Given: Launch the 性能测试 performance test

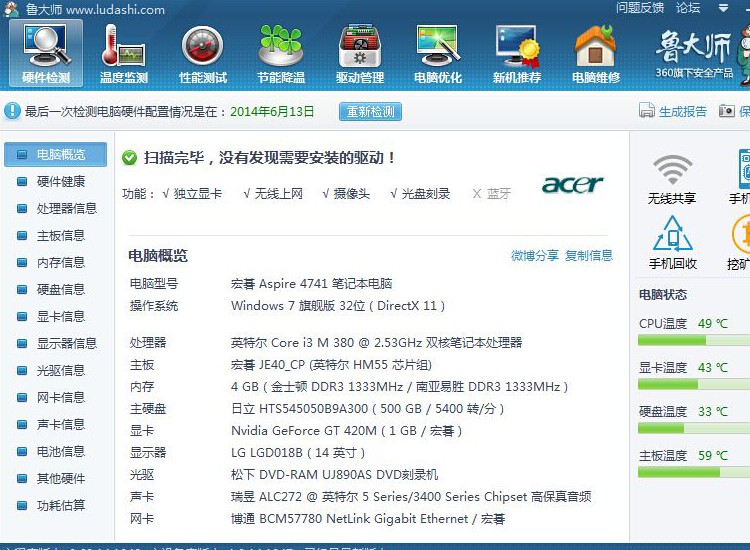Looking at the screenshot, I should [203, 54].
